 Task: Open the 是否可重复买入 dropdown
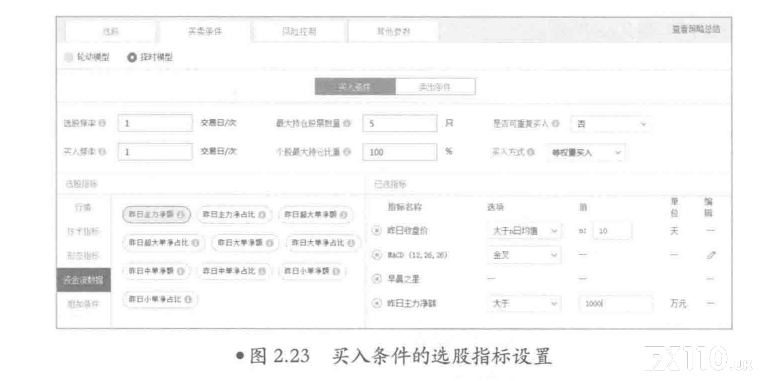tap(611, 124)
